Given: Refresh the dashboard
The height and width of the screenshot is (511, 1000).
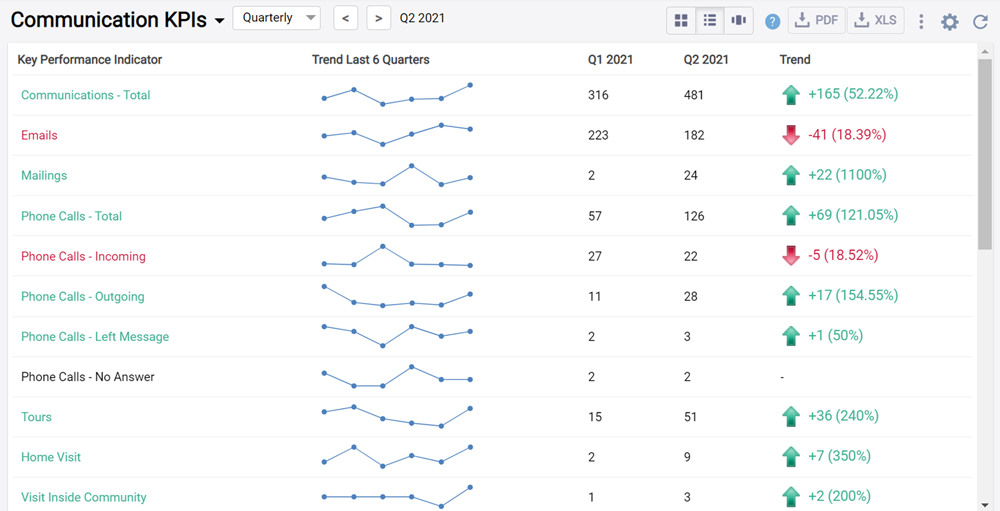Looking at the screenshot, I should click(980, 22).
